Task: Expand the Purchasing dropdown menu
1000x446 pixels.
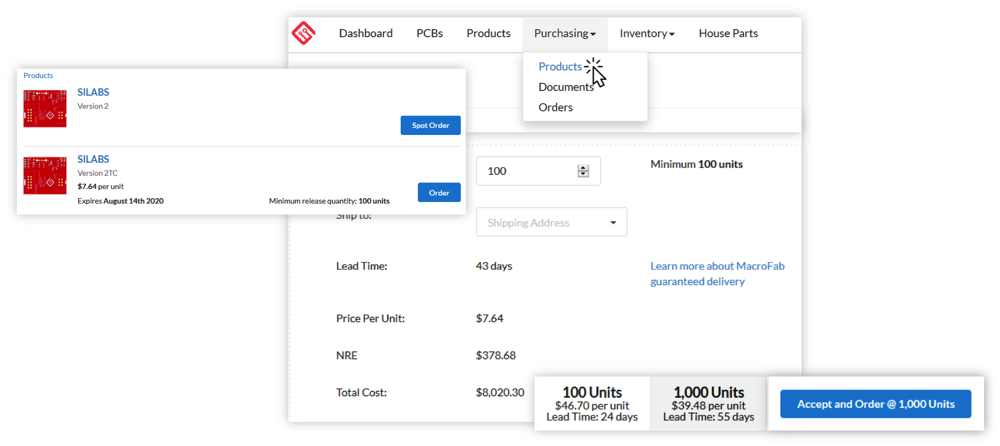Action: (x=565, y=34)
